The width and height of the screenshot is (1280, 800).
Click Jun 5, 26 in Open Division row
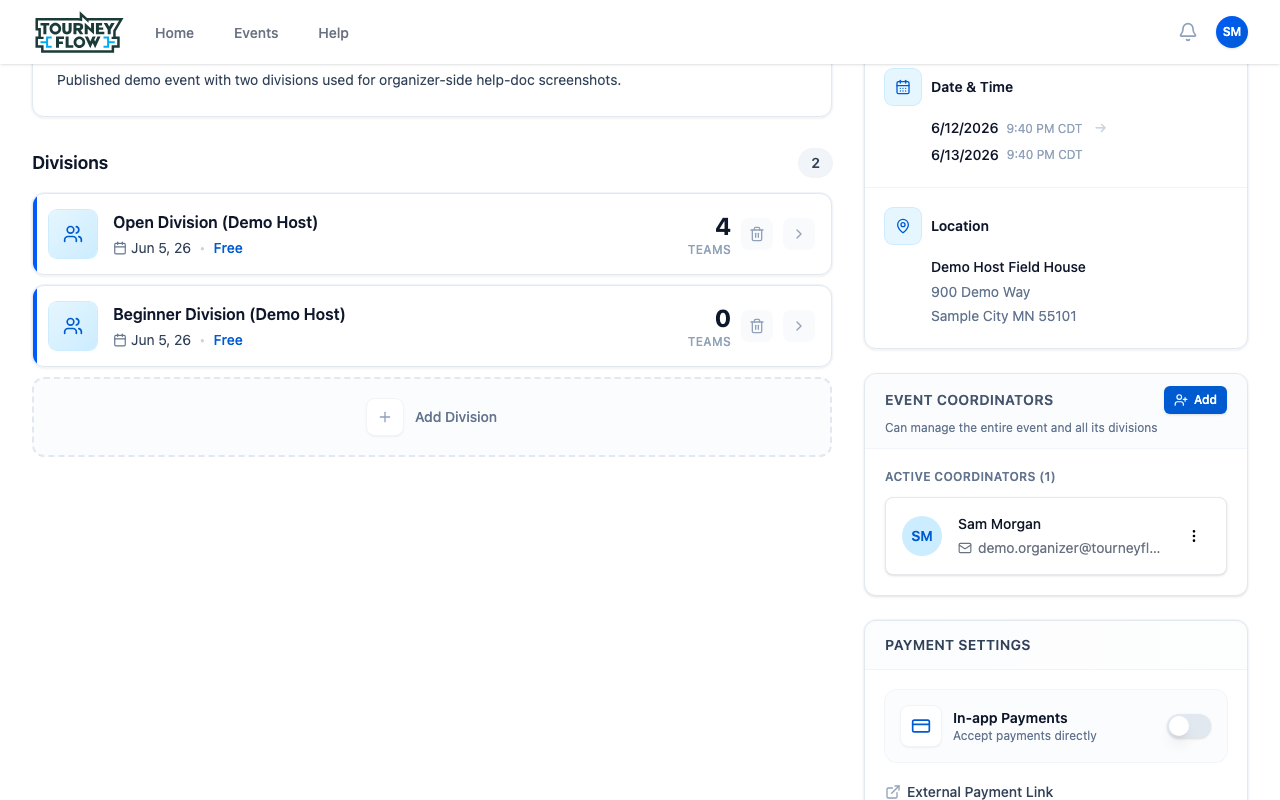pyautogui.click(x=161, y=248)
